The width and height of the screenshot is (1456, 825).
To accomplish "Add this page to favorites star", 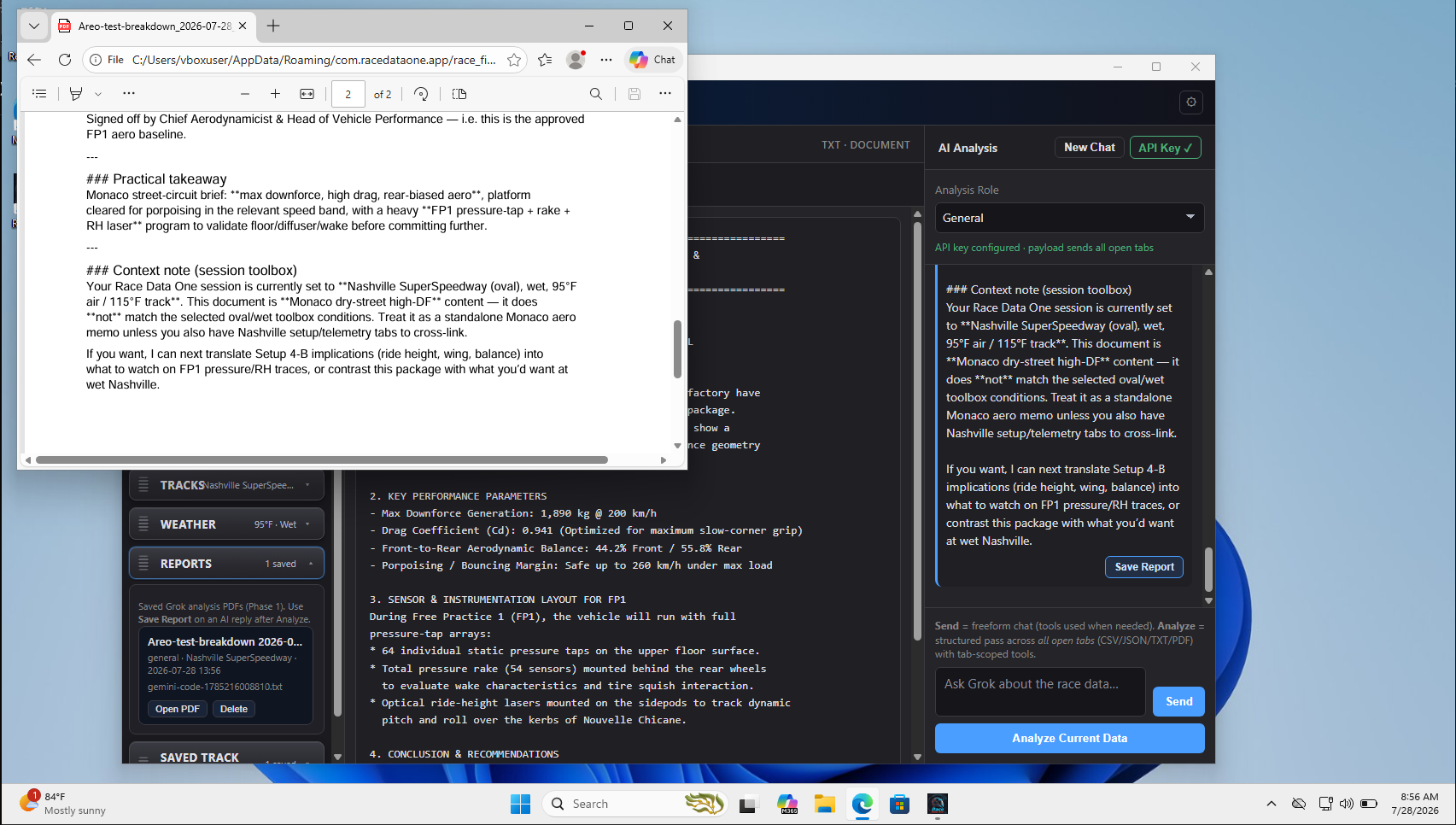I will click(514, 60).
